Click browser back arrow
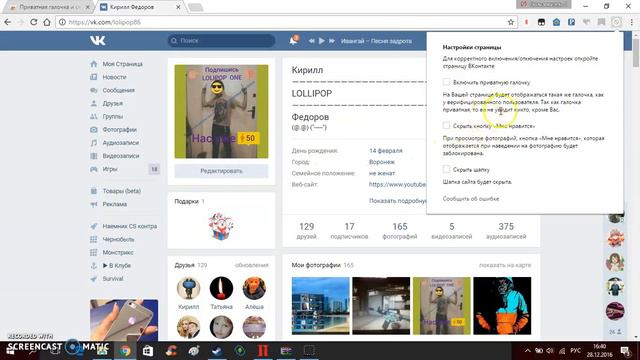 pyautogui.click(x=8, y=22)
